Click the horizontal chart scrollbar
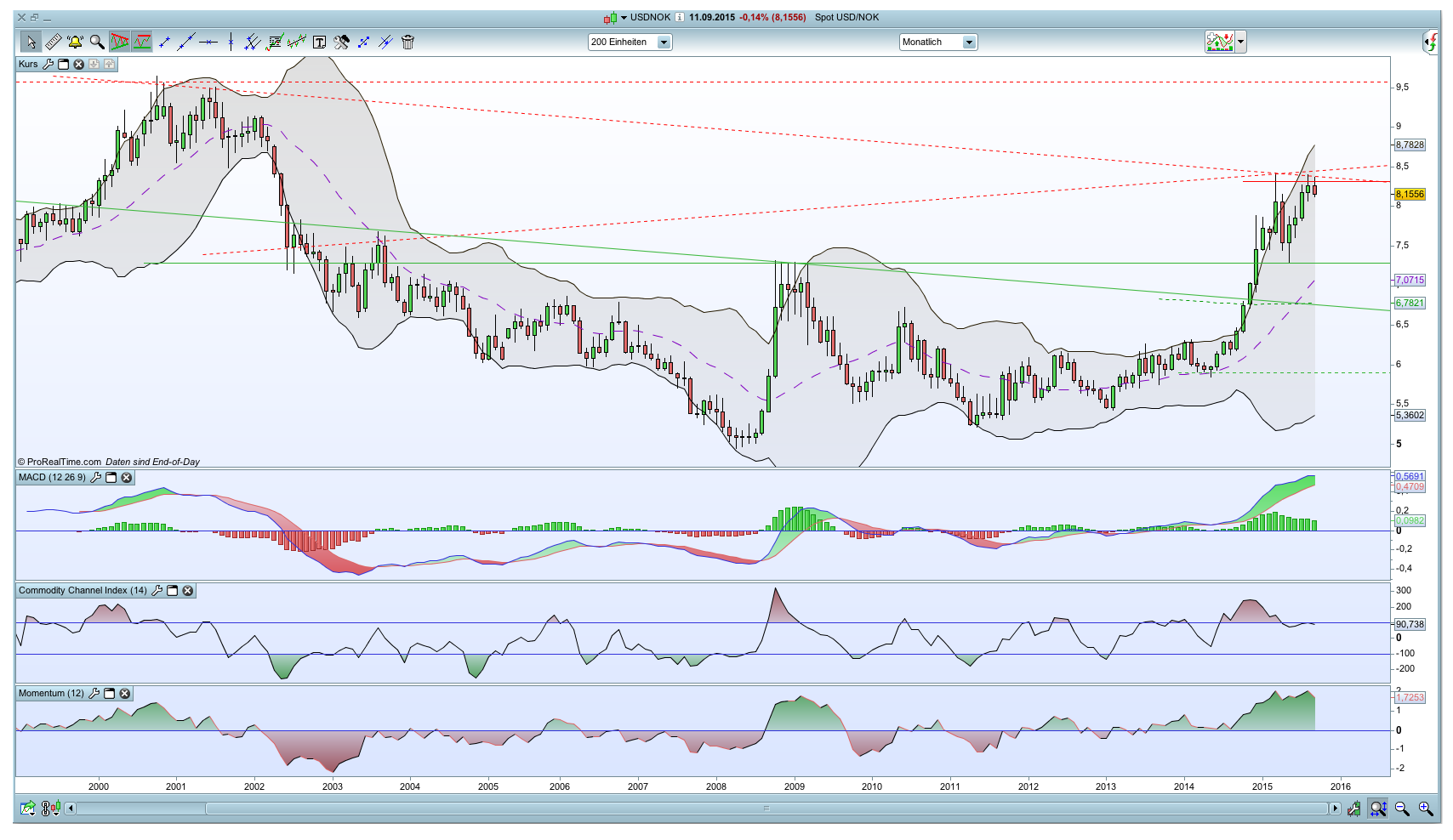This screenshot has width=1453, height=840. (x=766, y=809)
